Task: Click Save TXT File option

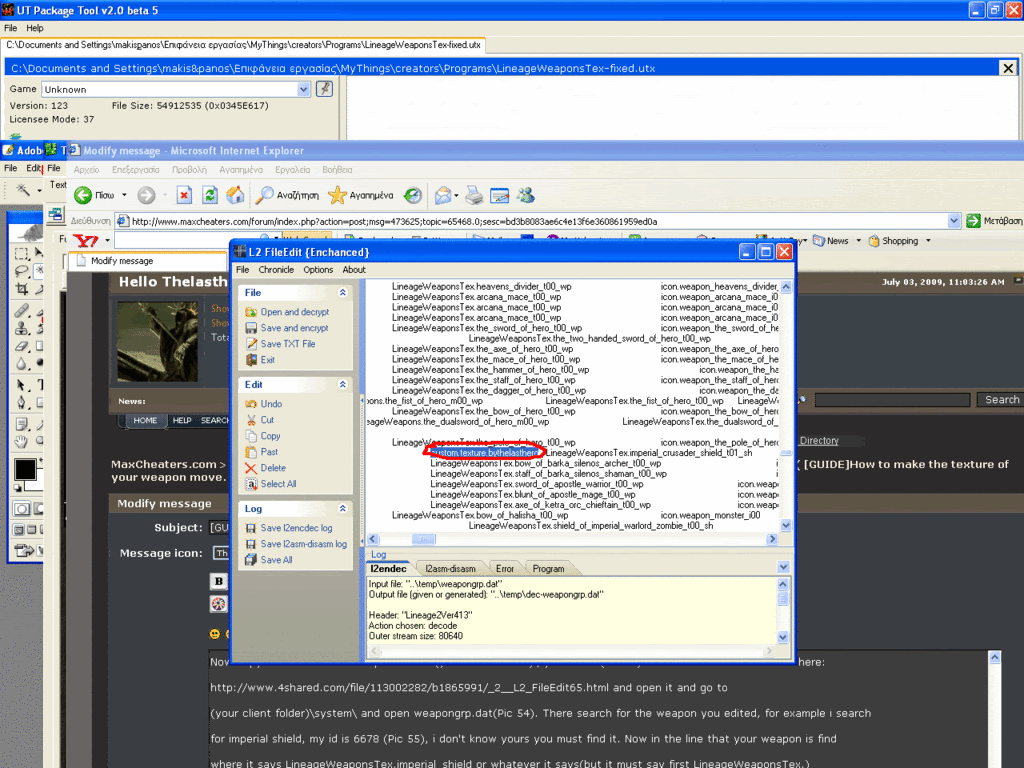Action: (x=287, y=344)
